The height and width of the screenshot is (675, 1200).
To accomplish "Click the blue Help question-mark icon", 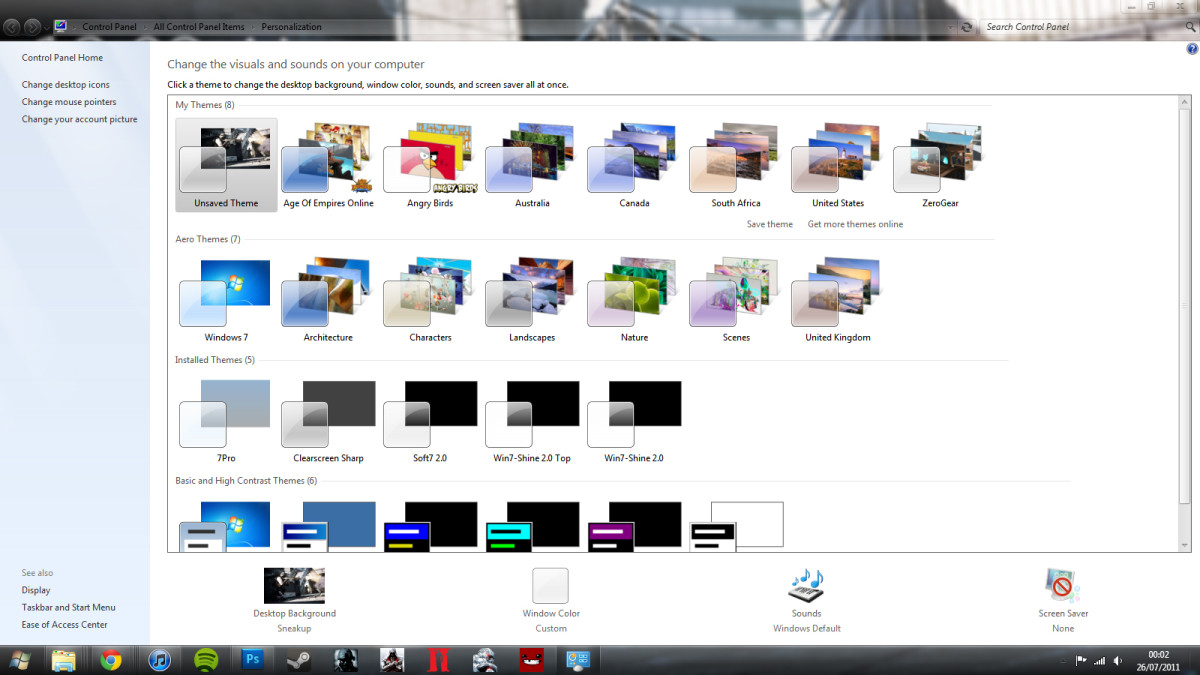I will [x=1191, y=48].
